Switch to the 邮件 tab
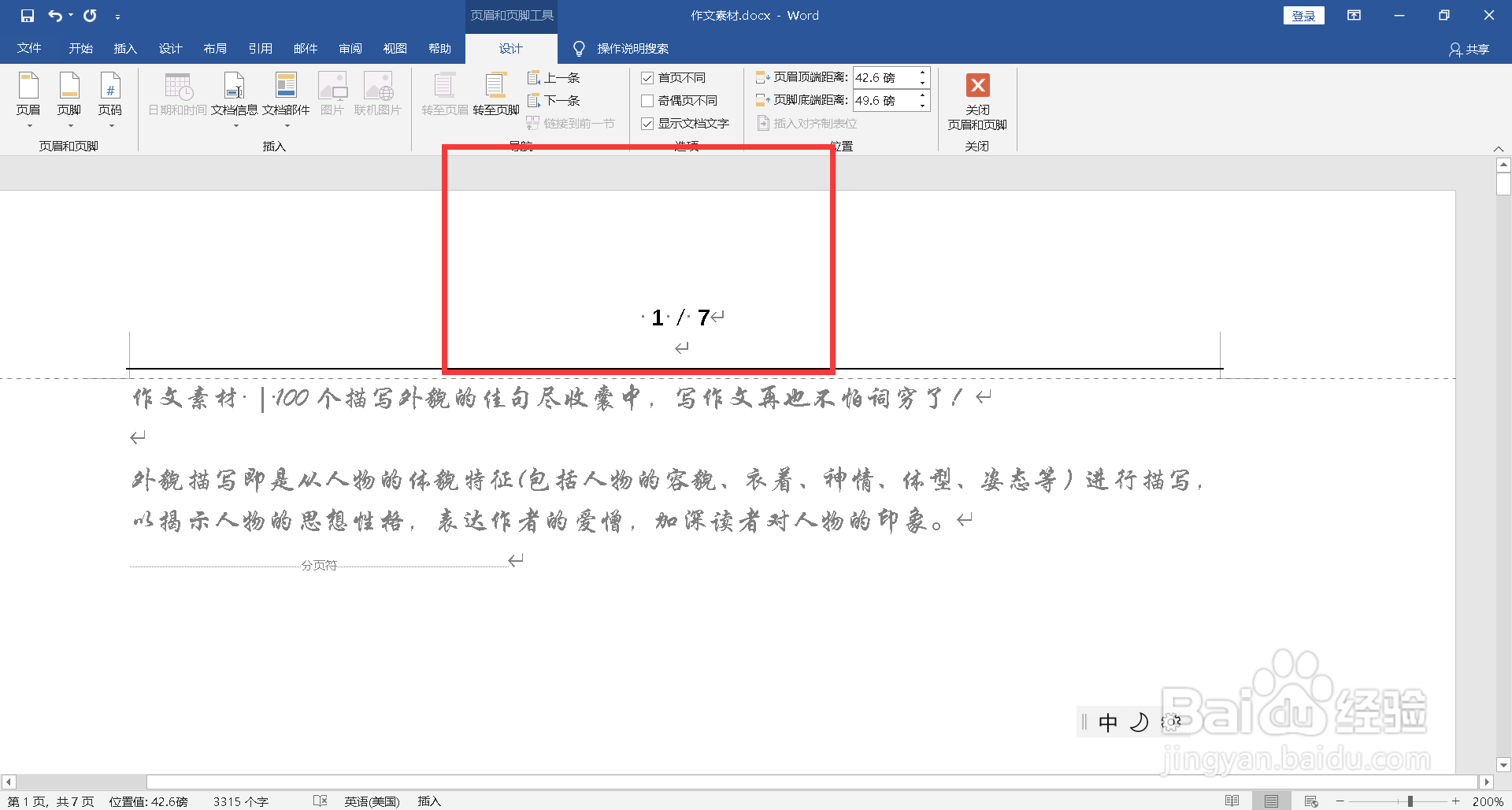1512x810 pixels. click(306, 49)
